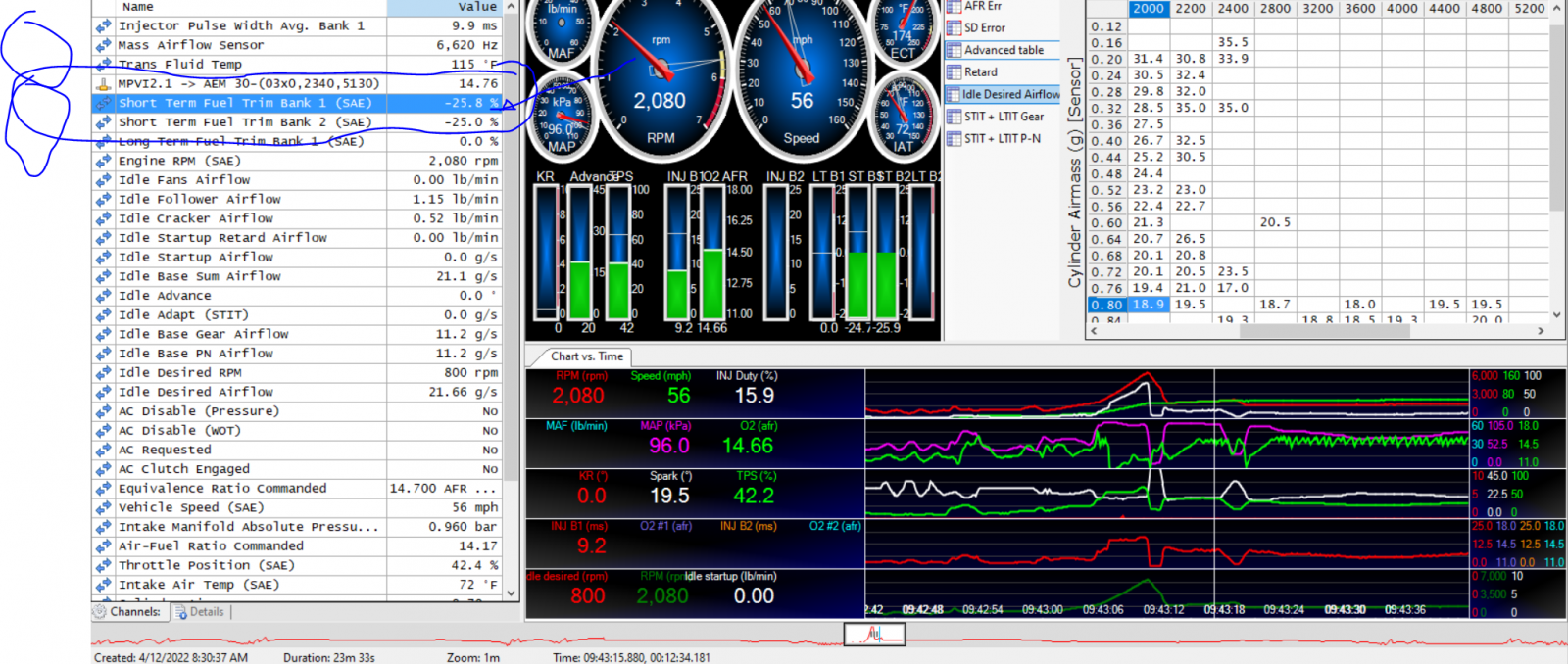Click the Channels panel icon at bottom
The width and height of the screenshot is (1568, 664).
click(100, 611)
